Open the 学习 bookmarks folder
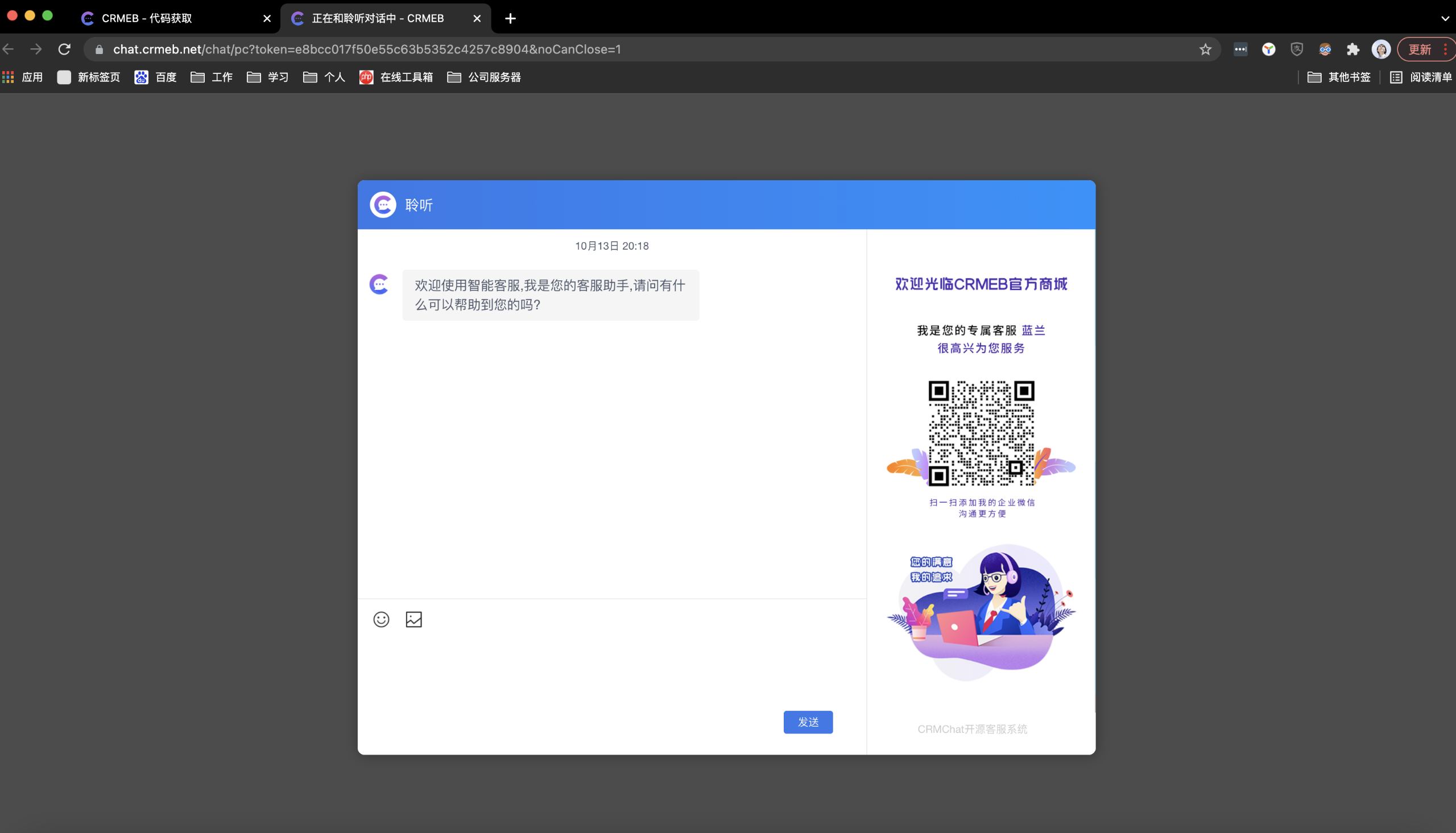The image size is (1456, 833). [268, 77]
